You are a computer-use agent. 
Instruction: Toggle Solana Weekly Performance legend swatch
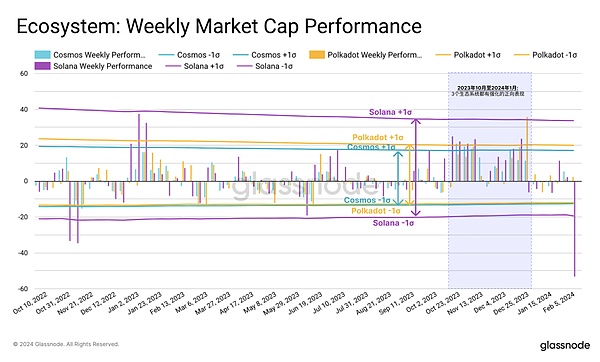pyautogui.click(x=42, y=66)
